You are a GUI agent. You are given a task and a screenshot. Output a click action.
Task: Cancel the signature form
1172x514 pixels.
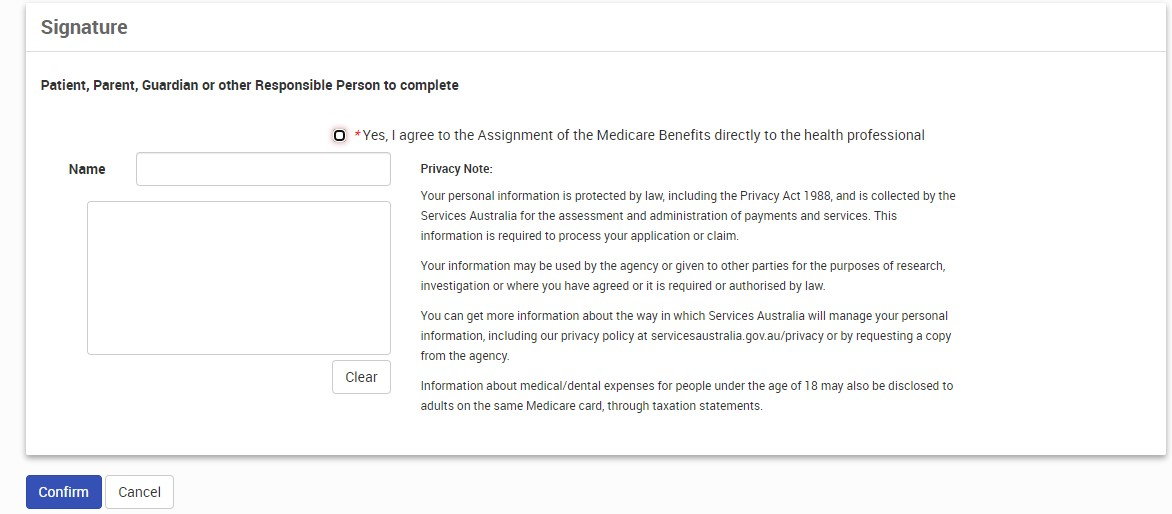tap(139, 492)
